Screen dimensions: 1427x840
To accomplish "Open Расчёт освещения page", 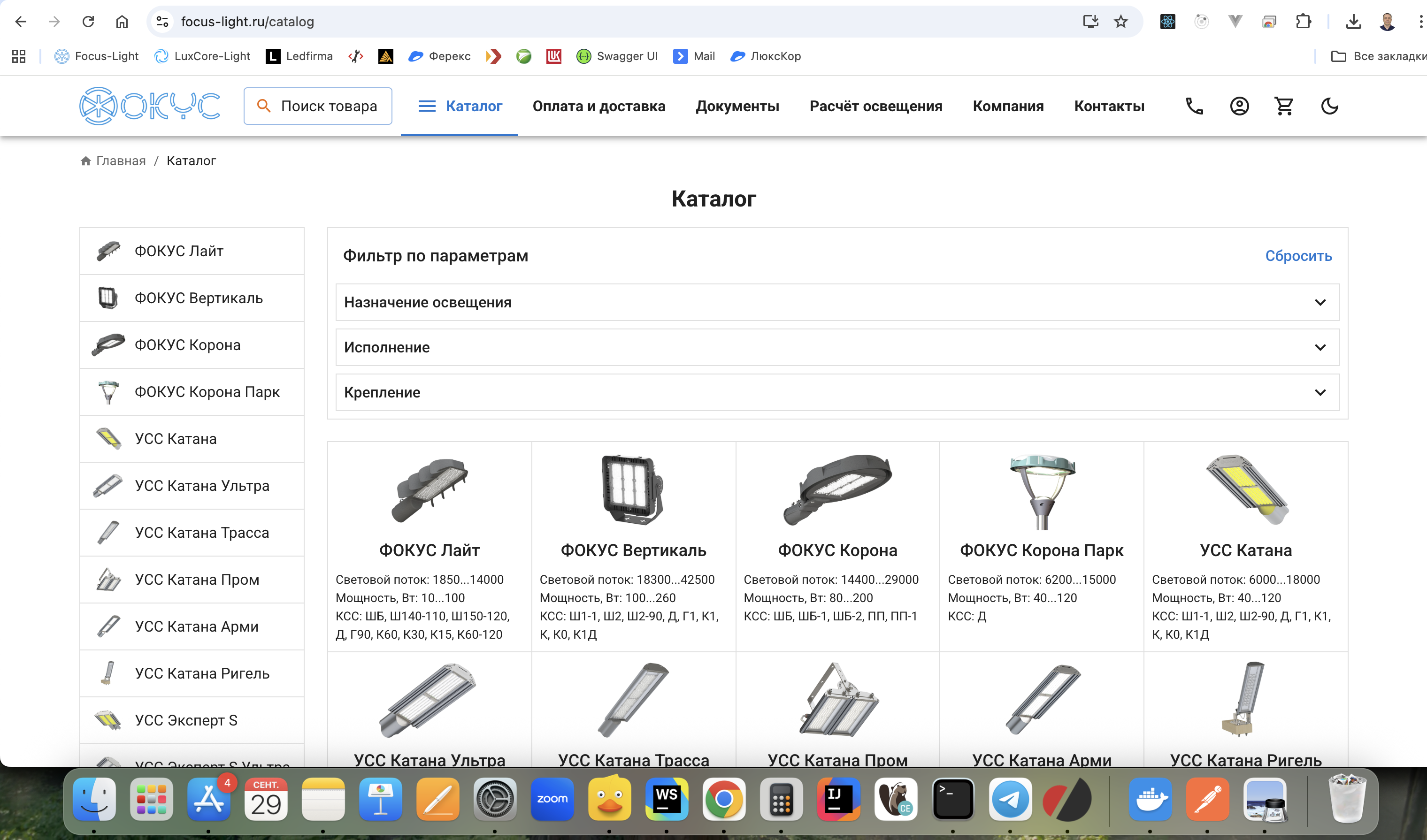I will point(875,106).
